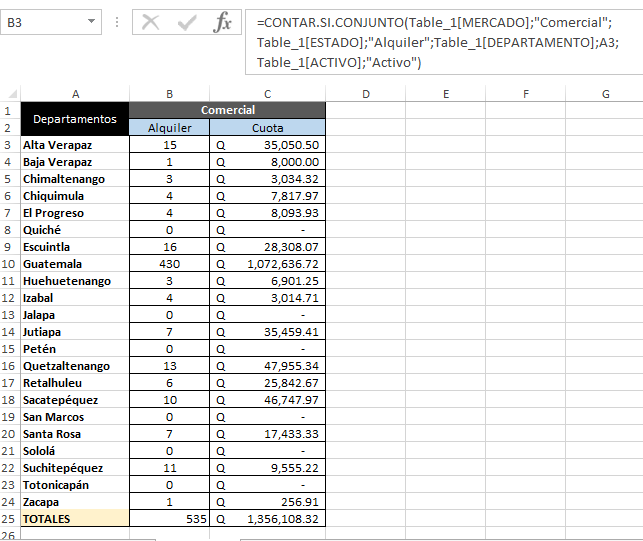
Task: Click in the formula bar text
Action: click(x=440, y=42)
